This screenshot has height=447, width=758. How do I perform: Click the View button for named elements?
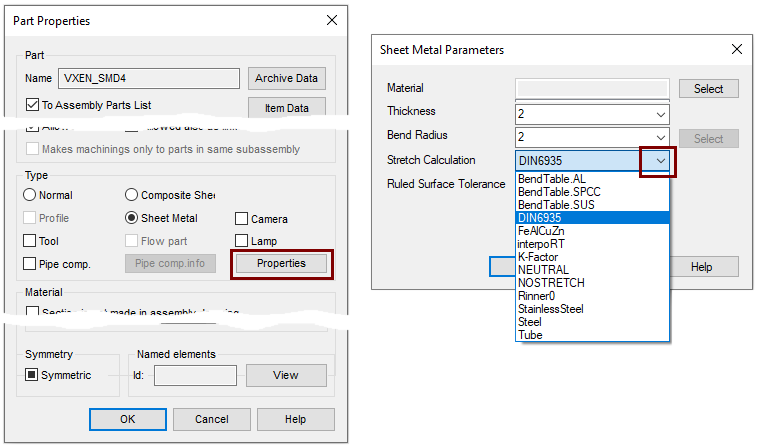point(286,375)
